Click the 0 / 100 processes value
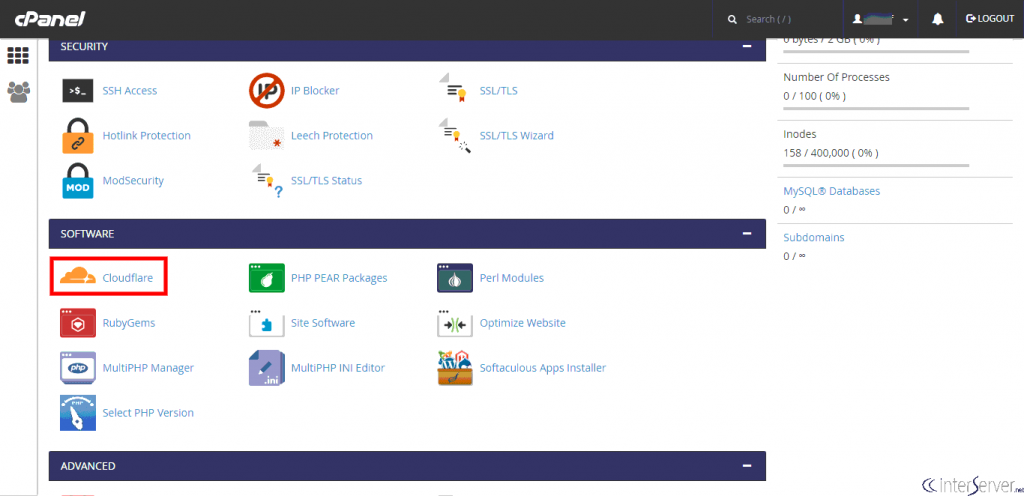 pyautogui.click(x=814, y=97)
